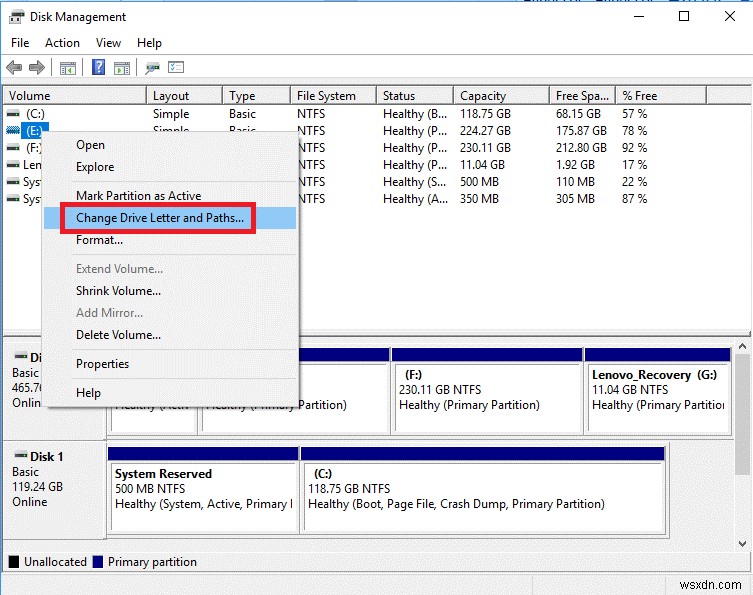Screen dimensions: 753x595
Task: Choose Open from the context menu
Action: pyautogui.click(x=170, y=145)
